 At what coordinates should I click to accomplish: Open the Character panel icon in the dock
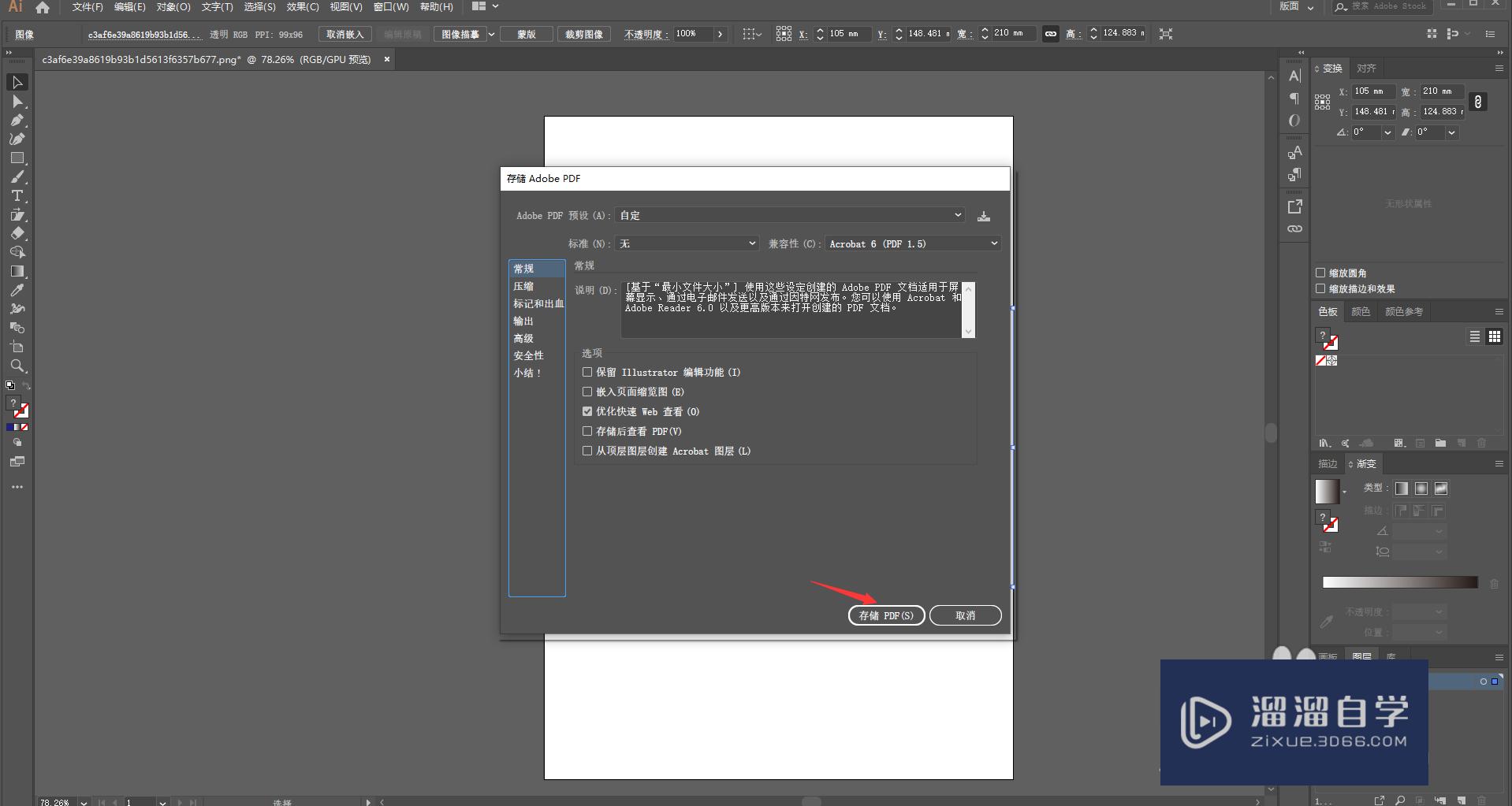1294,76
